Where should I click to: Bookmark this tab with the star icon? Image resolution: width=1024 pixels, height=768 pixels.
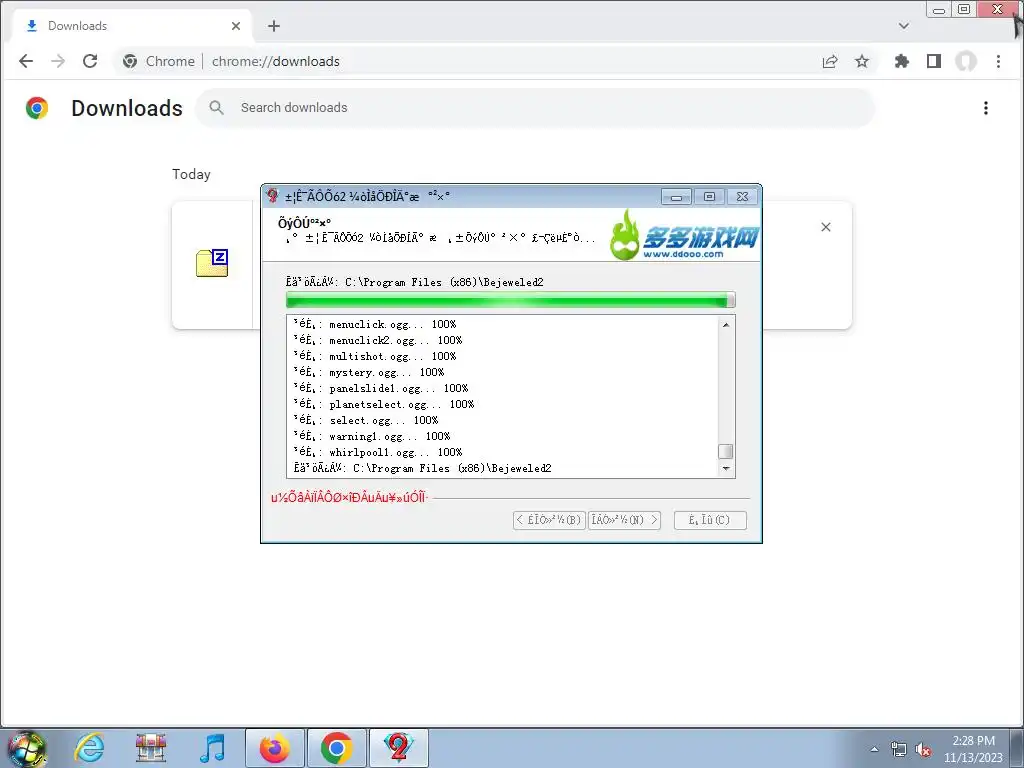862,61
